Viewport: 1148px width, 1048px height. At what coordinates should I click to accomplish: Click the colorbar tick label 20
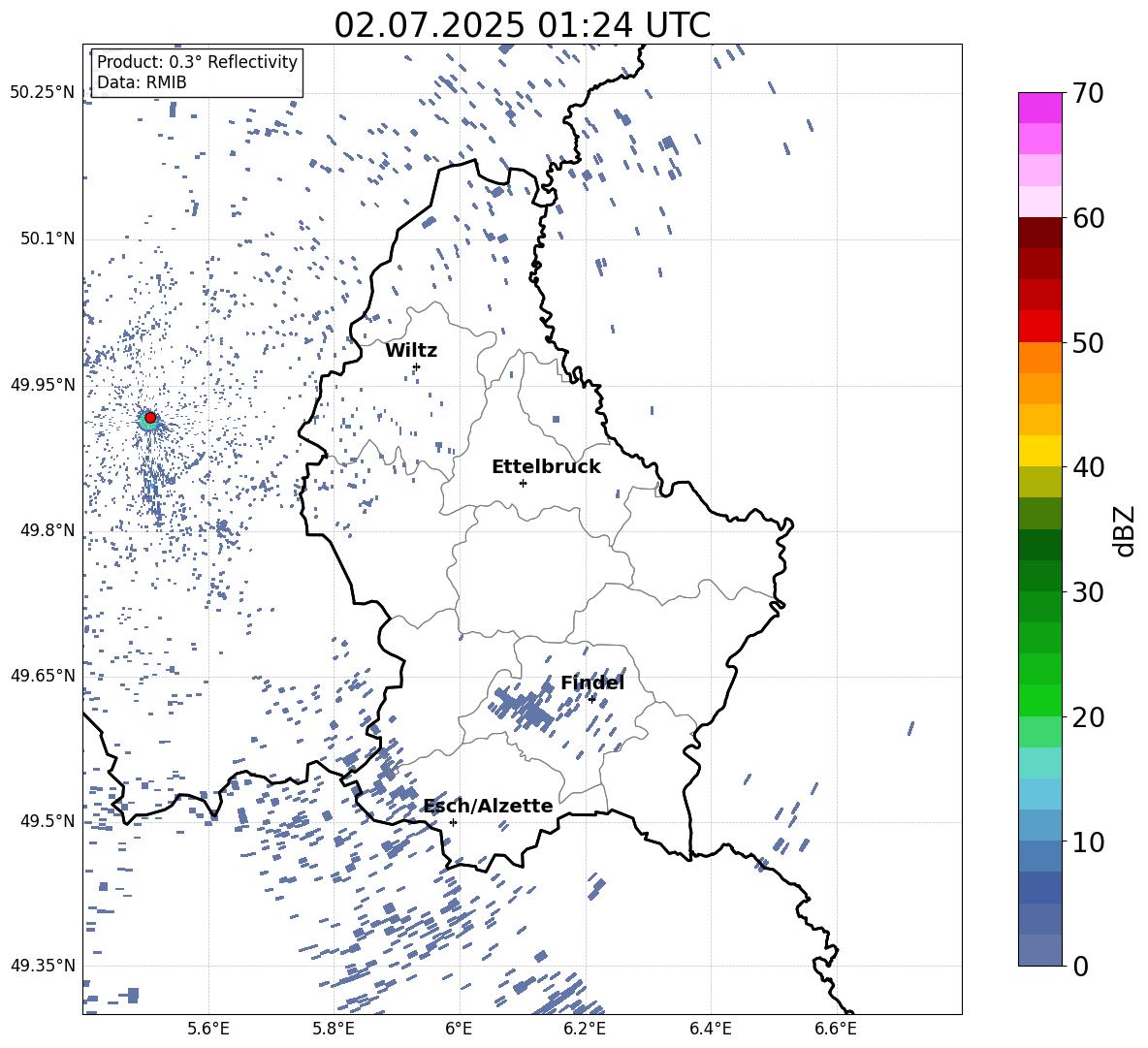(x=1088, y=717)
